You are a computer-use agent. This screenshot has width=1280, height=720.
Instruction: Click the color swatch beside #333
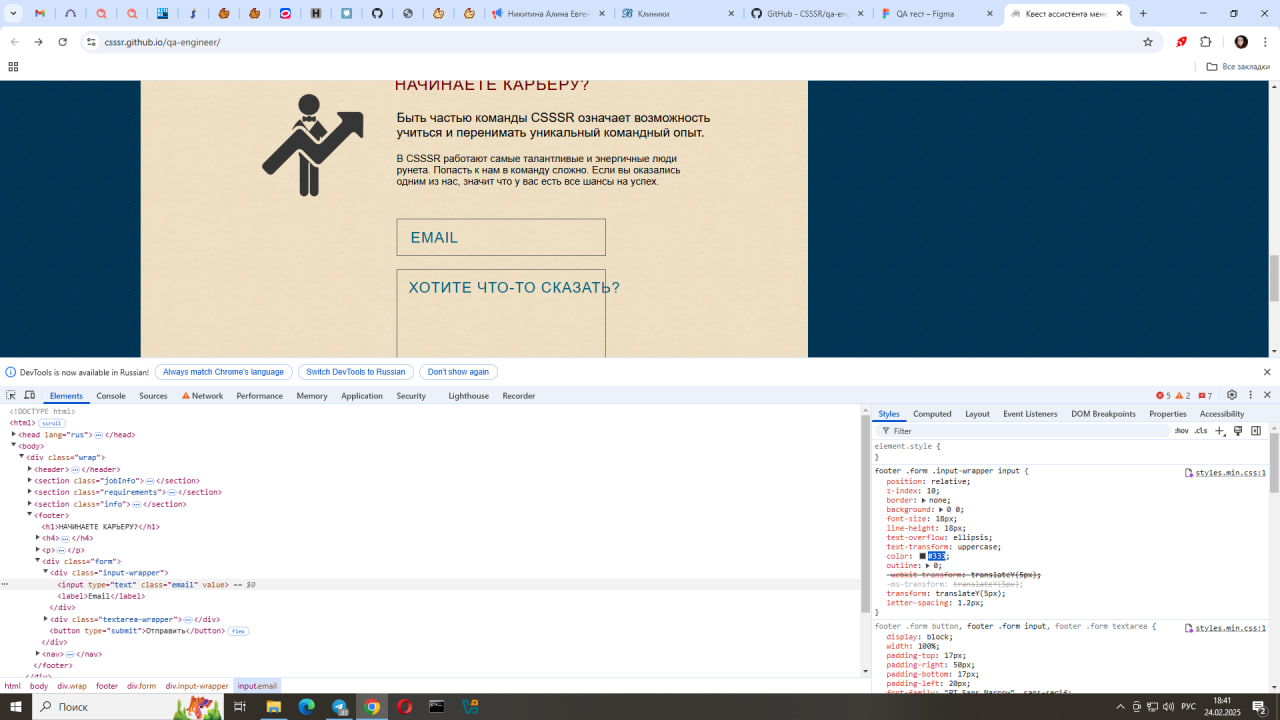(x=923, y=556)
